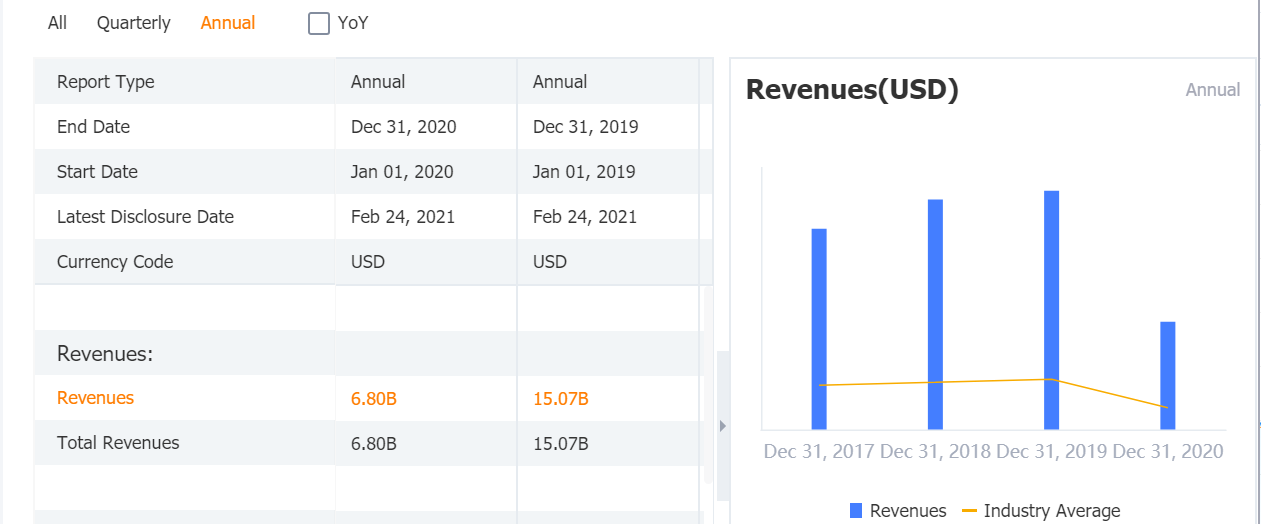The image size is (1261, 524).
Task: Click the Dec 31, 2017 revenue bar
Action: pos(819,330)
